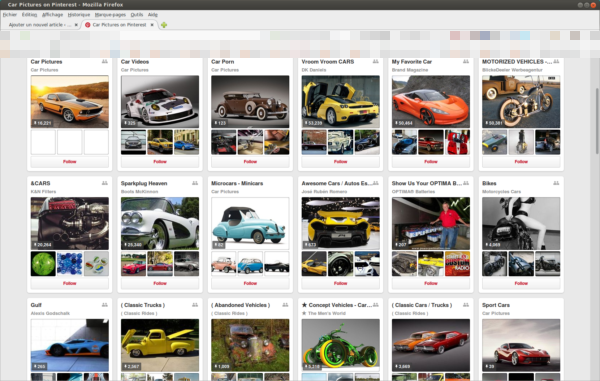Open the yellow classic truck cover image
Image resolution: width=600 pixels, height=381 pixels.
point(160,345)
